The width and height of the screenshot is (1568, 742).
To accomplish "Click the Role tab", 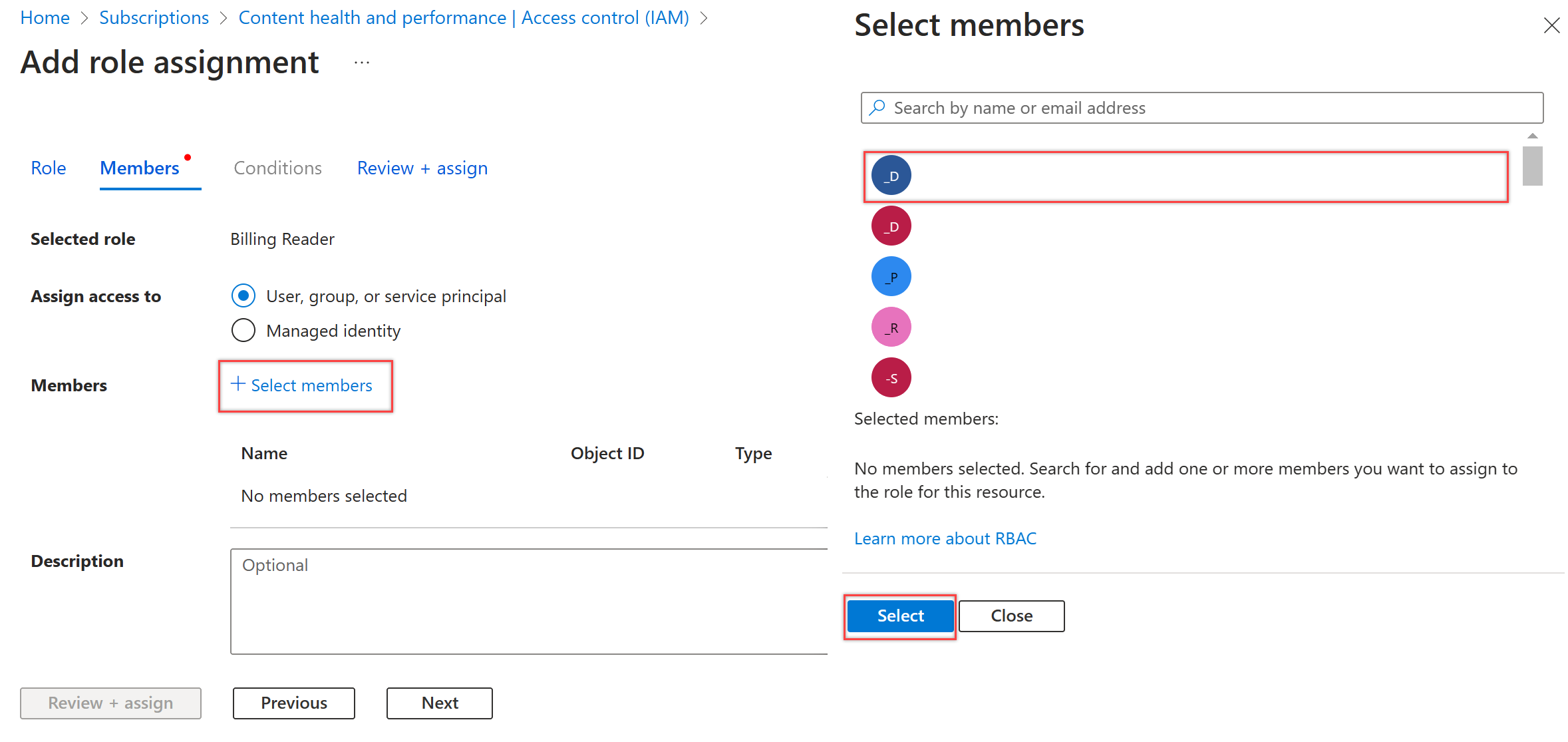I will point(48,168).
